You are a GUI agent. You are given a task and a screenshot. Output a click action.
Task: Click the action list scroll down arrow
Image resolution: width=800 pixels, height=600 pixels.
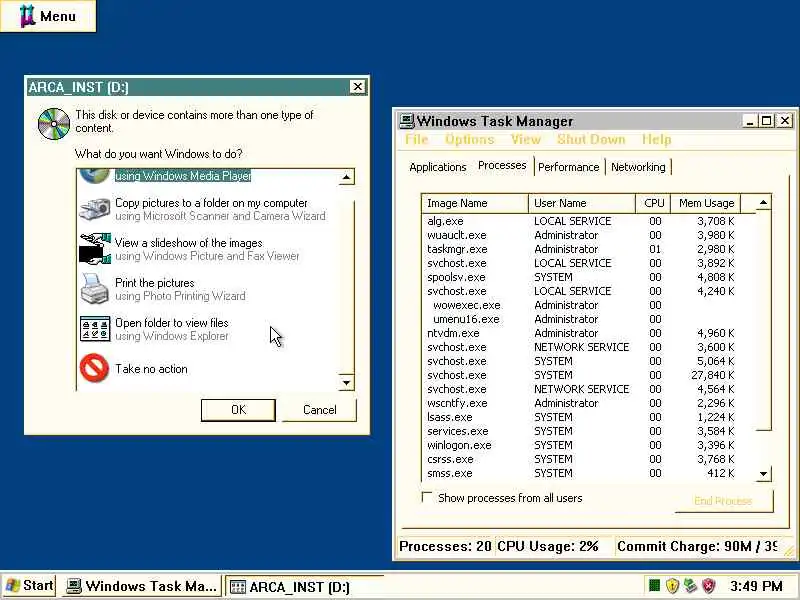point(346,383)
